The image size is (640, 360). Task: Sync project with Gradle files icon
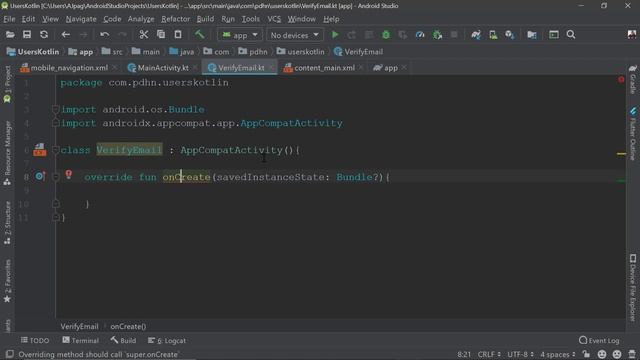476,35
